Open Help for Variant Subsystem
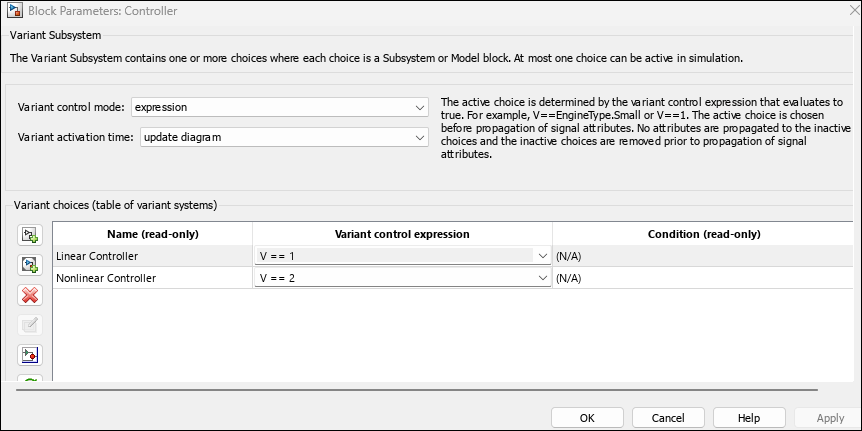The image size is (862, 431). tap(748, 418)
